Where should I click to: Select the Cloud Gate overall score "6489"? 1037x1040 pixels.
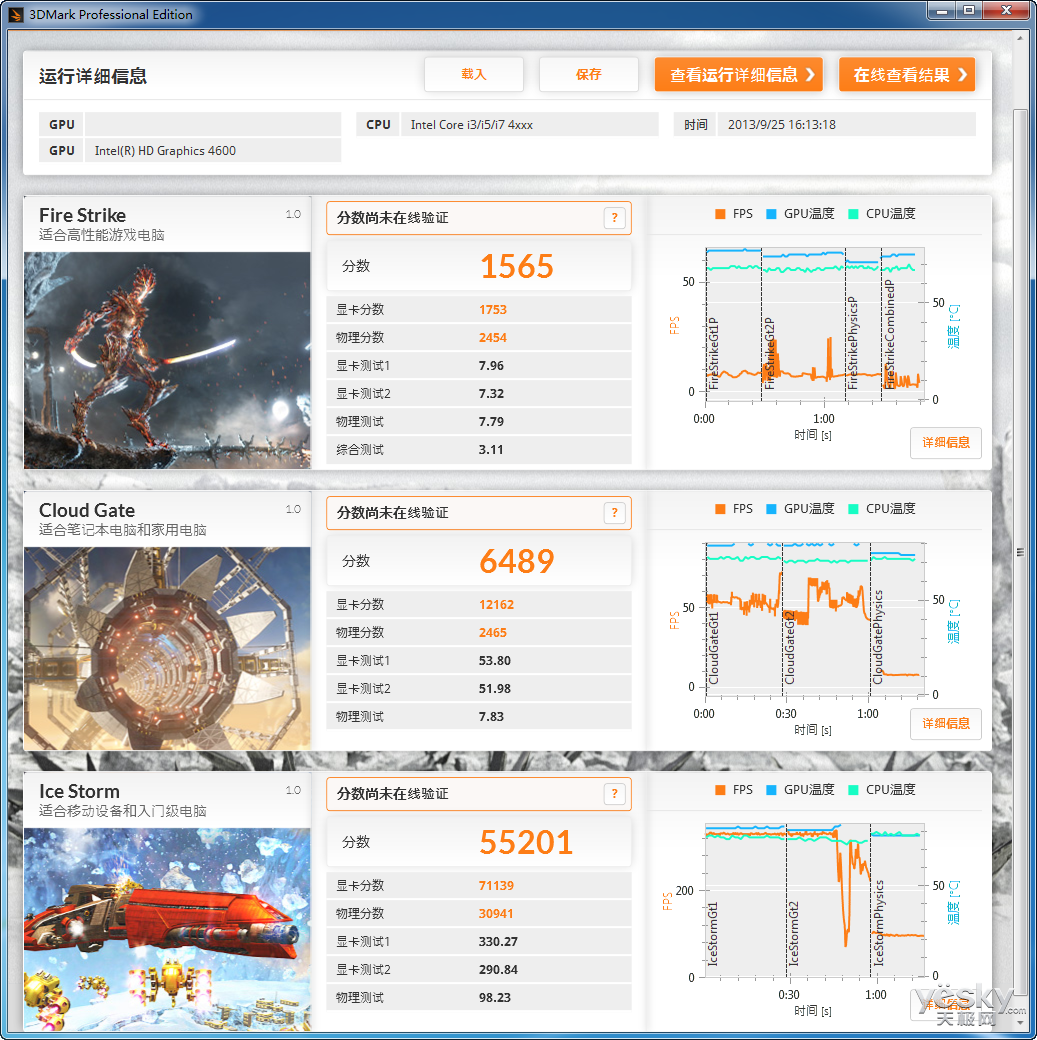517,562
